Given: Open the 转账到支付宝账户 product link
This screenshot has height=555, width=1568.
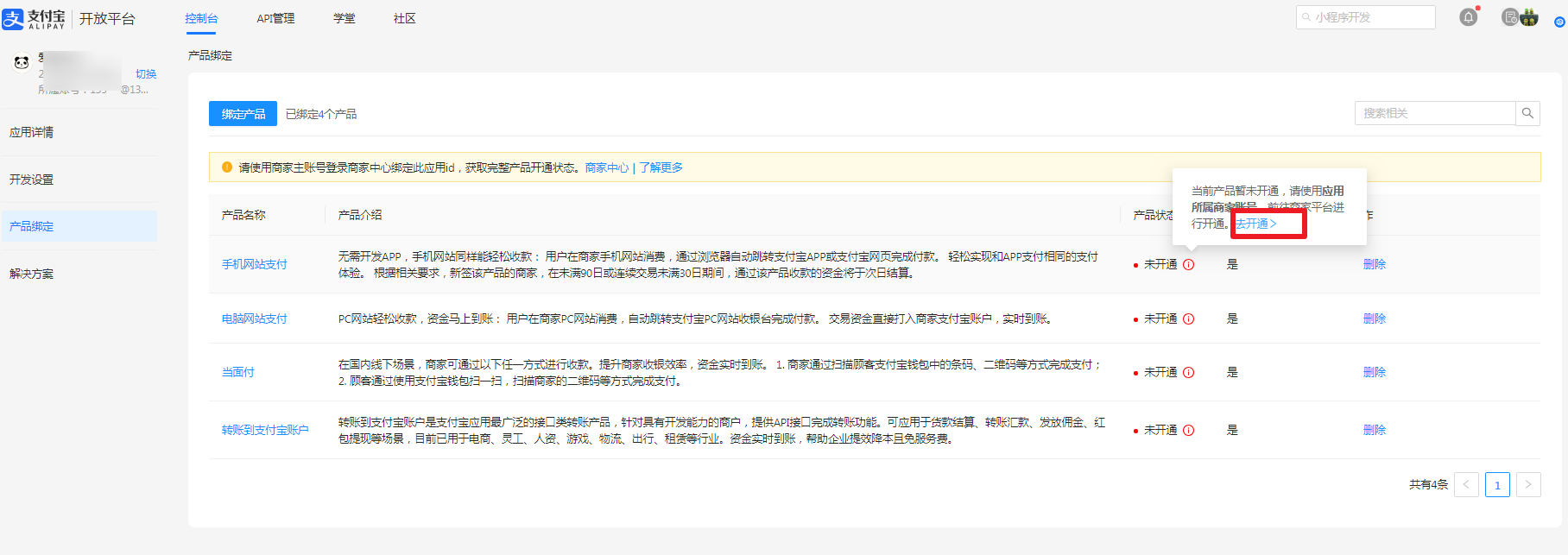Looking at the screenshot, I should pos(265,430).
